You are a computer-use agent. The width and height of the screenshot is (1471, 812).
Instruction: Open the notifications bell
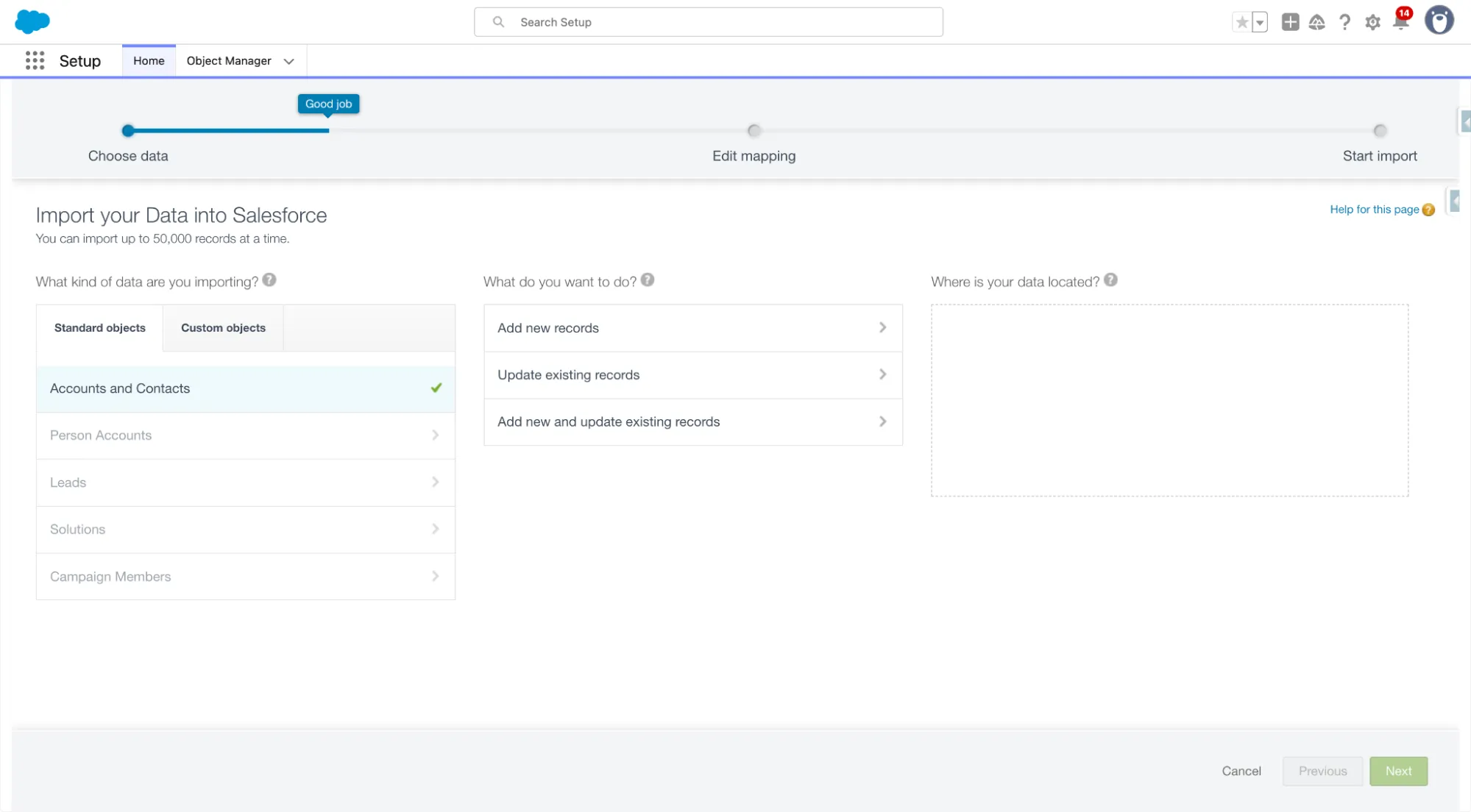pos(1400,22)
